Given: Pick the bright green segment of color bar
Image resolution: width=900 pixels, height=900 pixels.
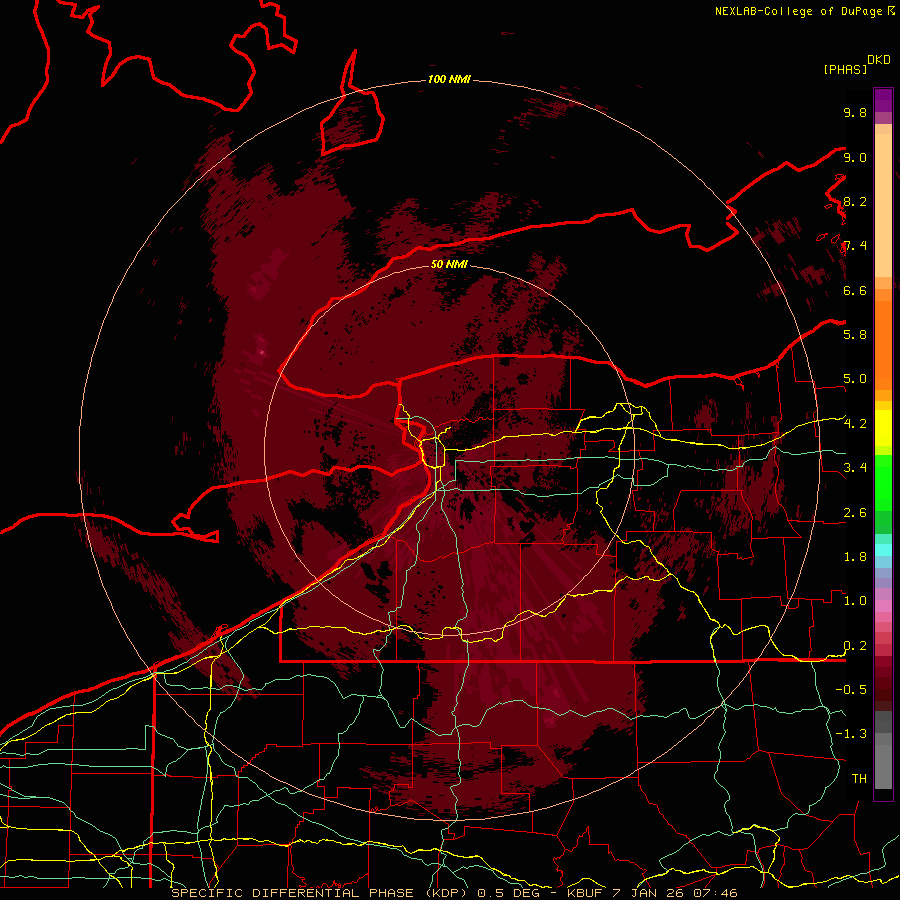Looking at the screenshot, I should (x=883, y=482).
